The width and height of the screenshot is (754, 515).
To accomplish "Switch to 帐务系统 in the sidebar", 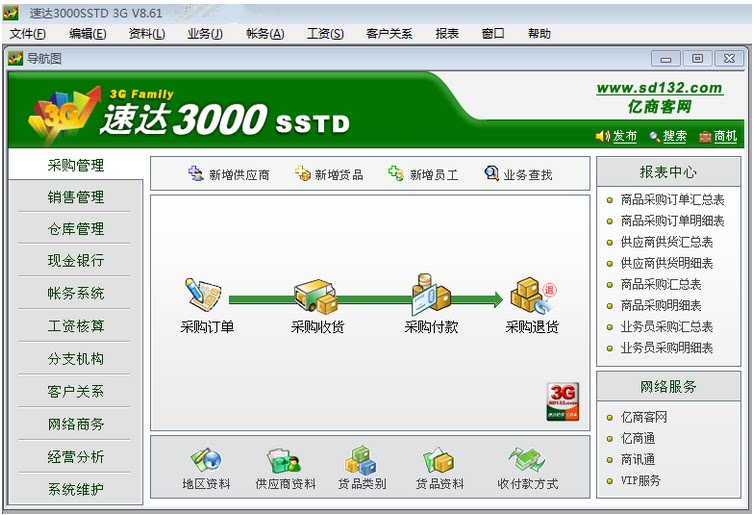I will [75, 293].
